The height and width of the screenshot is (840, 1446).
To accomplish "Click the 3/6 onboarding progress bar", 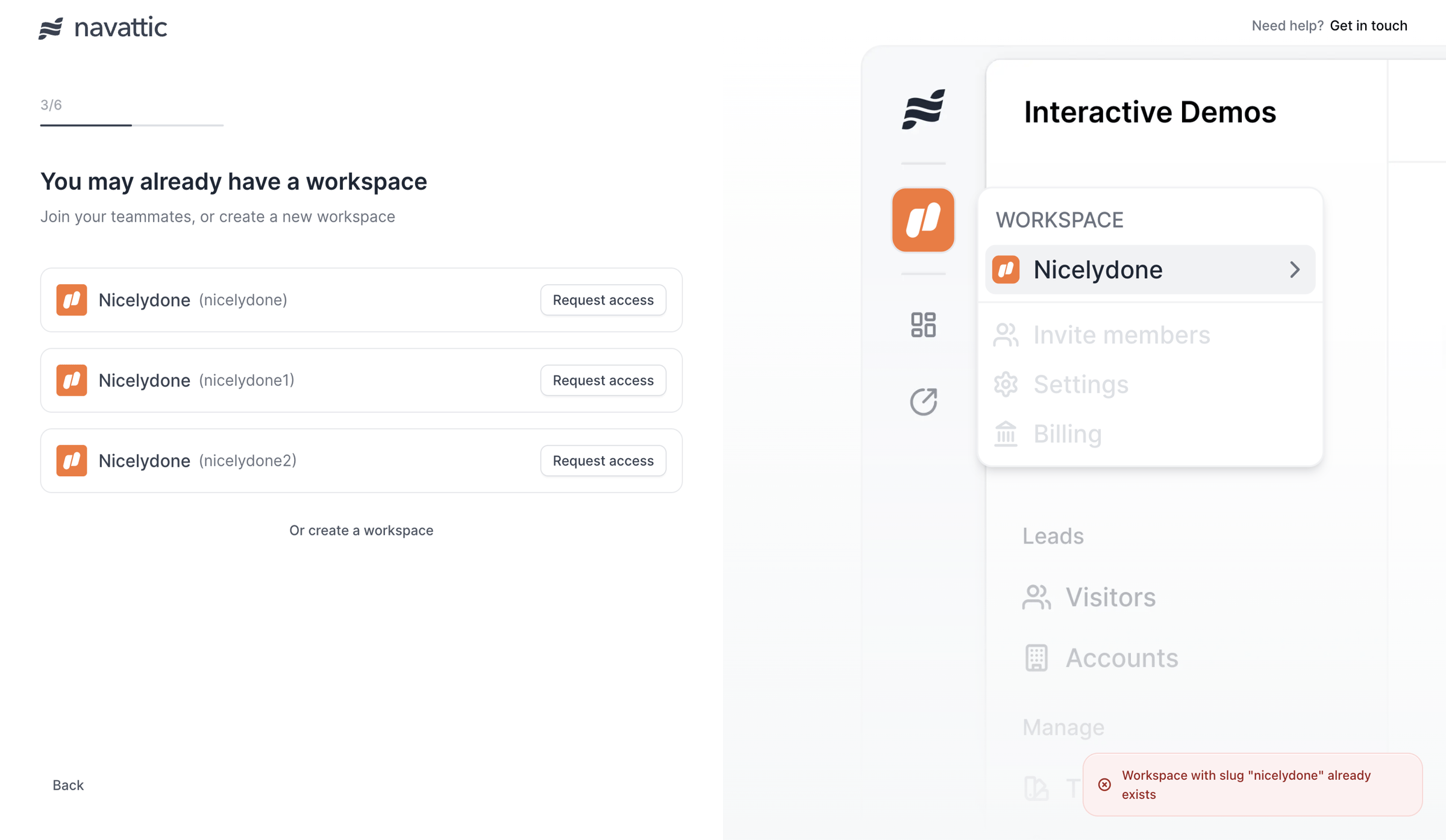I will [x=132, y=125].
